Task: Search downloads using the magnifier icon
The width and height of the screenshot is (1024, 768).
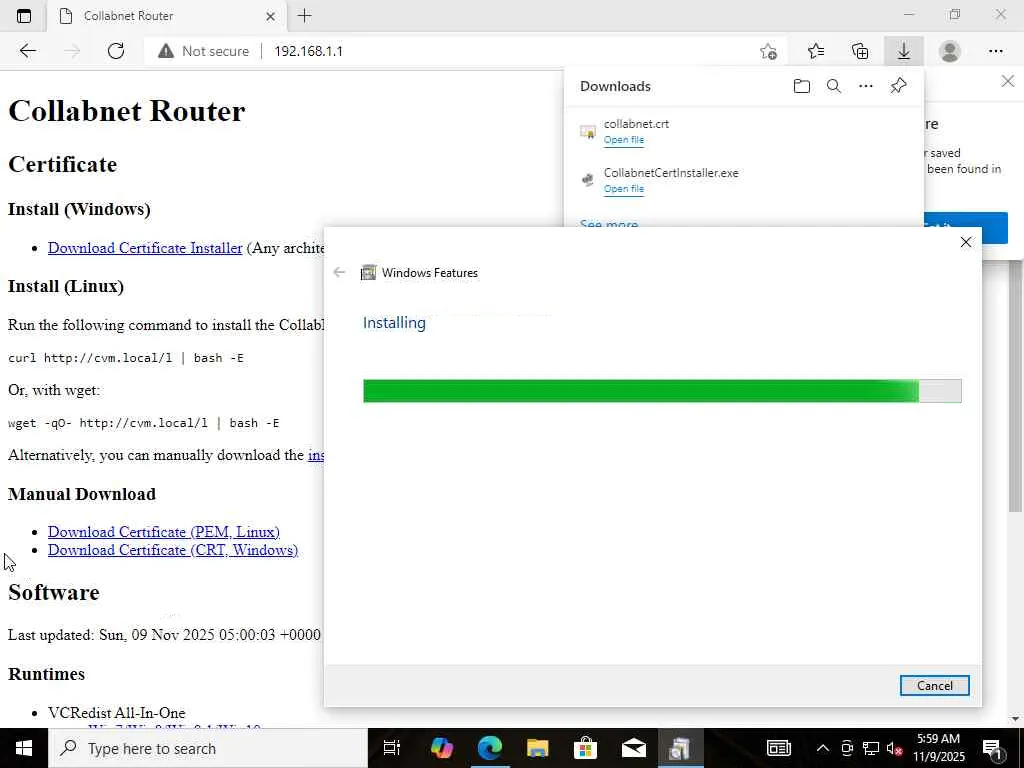Action: 834,86
